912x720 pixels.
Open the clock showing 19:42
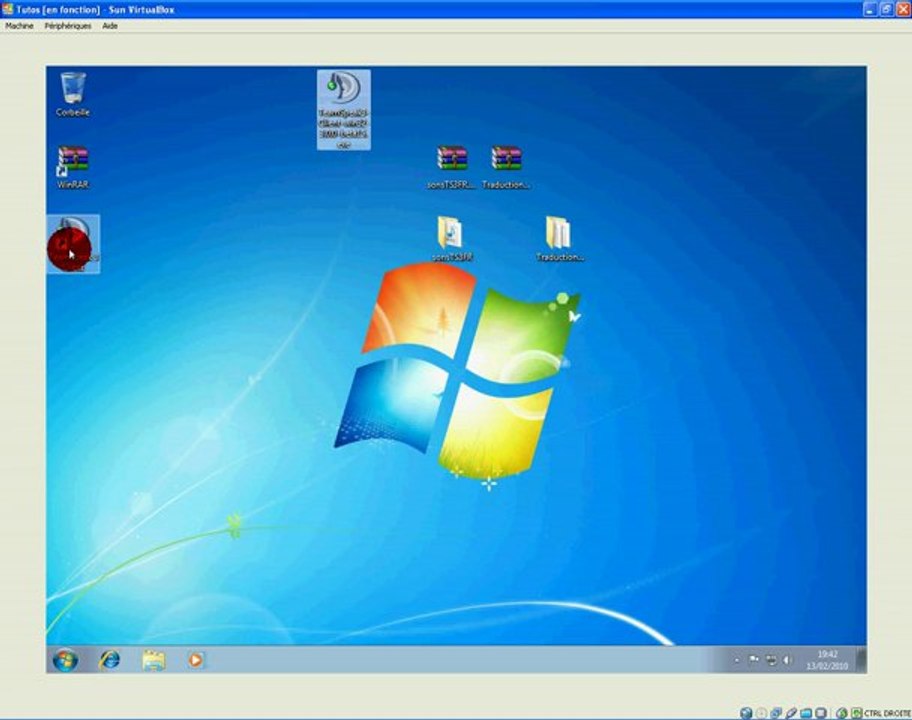pos(827,660)
